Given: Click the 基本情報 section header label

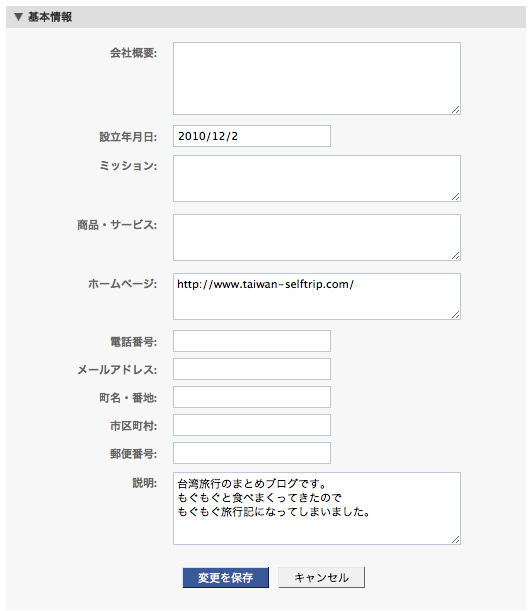Looking at the screenshot, I should point(50,17).
